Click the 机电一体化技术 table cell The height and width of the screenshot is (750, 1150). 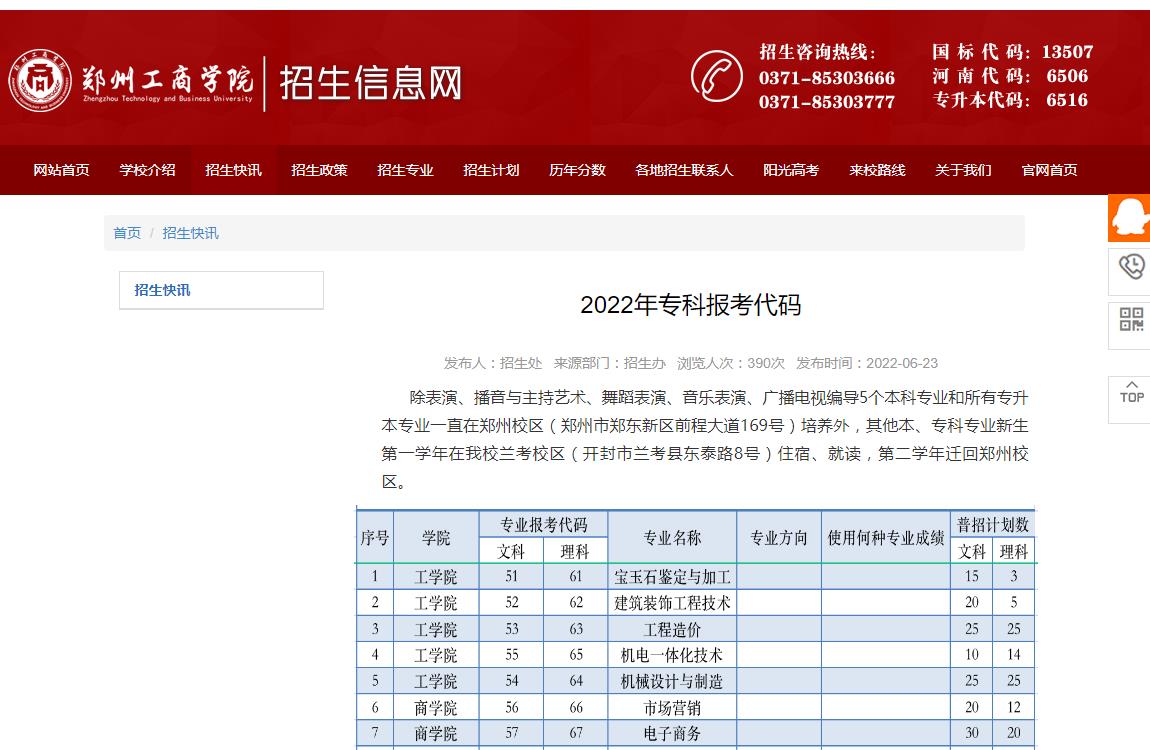coord(672,655)
